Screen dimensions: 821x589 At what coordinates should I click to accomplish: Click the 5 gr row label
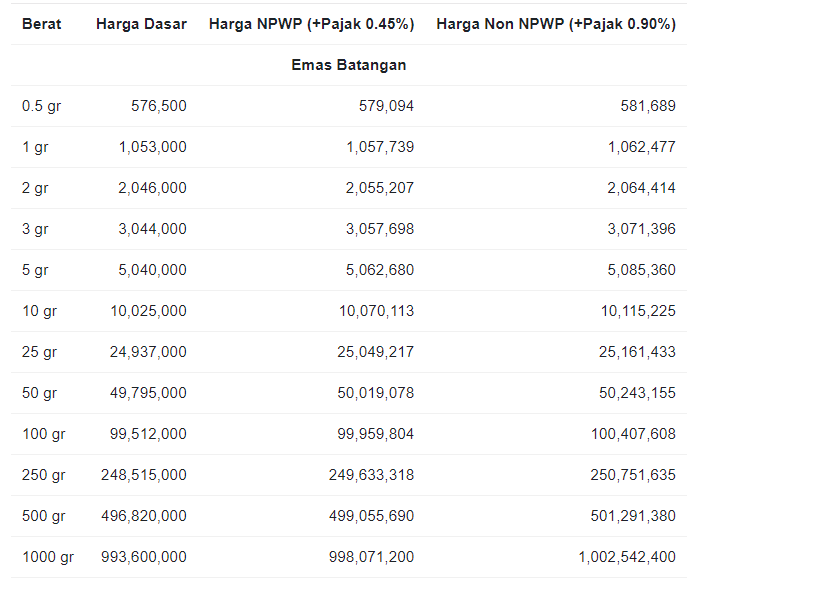pyautogui.click(x=35, y=270)
